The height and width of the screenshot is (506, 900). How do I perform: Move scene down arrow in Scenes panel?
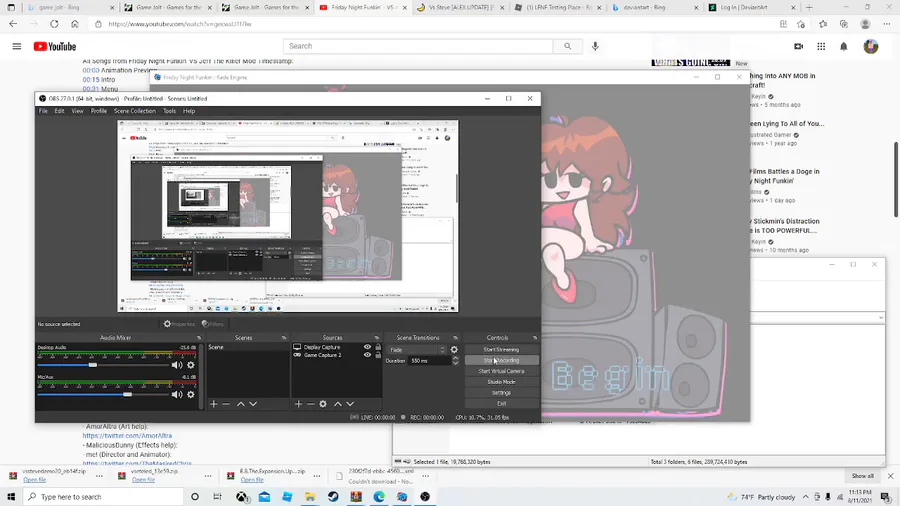click(x=253, y=404)
